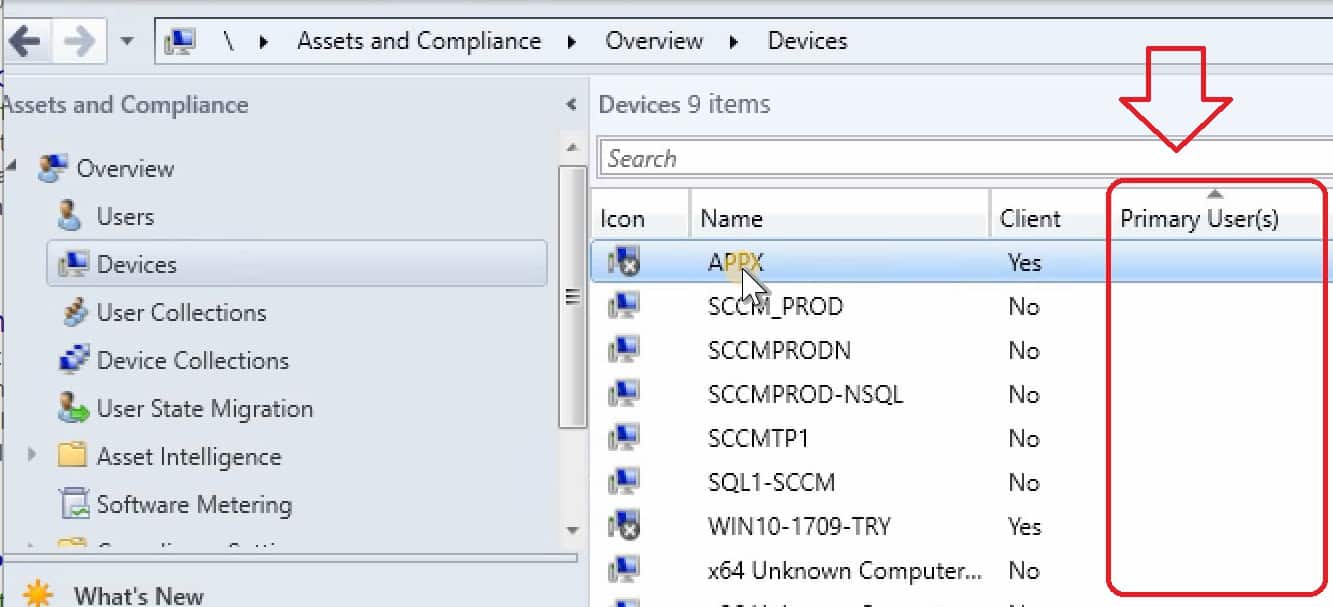Select the SCCM_PROD device name
1333x607 pixels.
click(775, 307)
